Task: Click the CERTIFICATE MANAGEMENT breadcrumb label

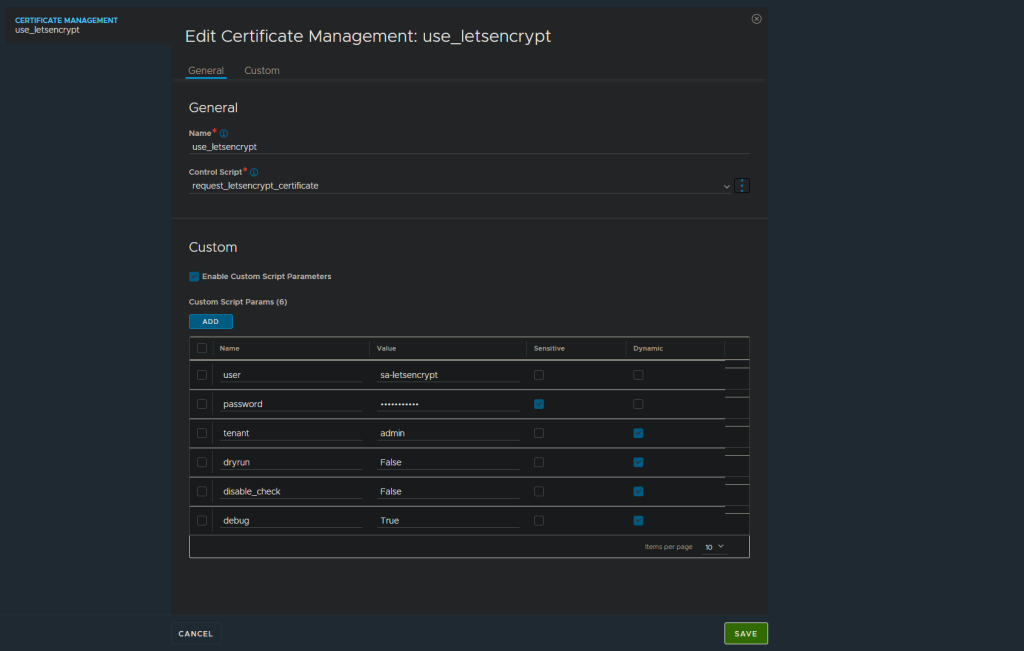Action: pyautogui.click(x=67, y=20)
